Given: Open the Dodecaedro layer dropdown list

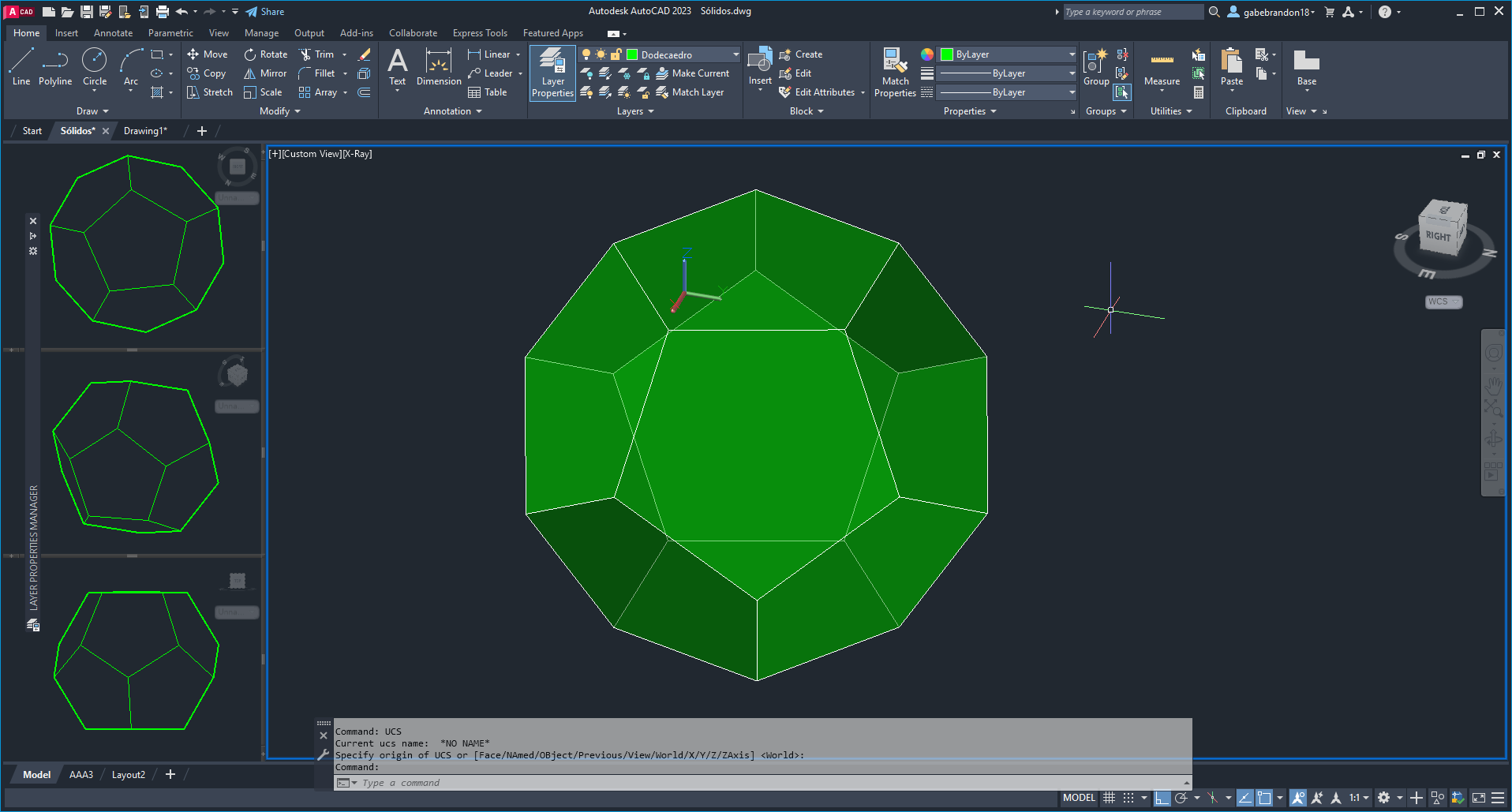Looking at the screenshot, I should click(735, 54).
